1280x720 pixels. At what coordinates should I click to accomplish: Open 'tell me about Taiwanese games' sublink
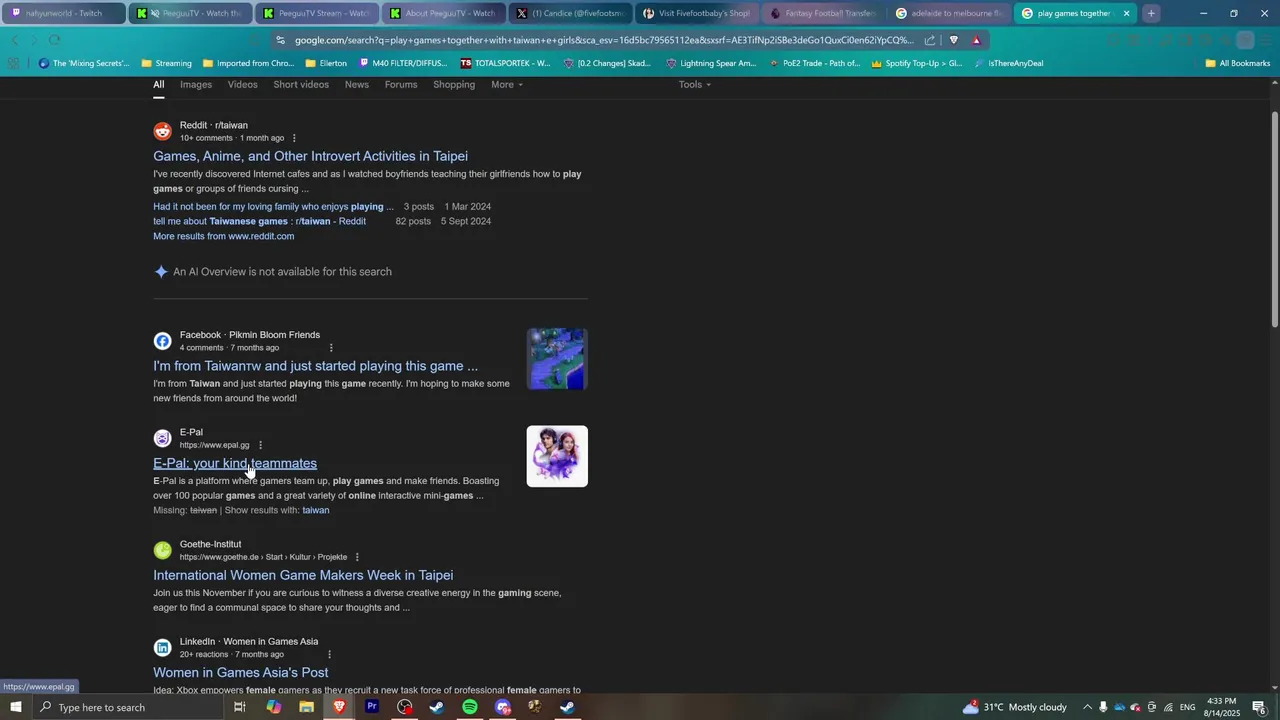[x=259, y=221]
